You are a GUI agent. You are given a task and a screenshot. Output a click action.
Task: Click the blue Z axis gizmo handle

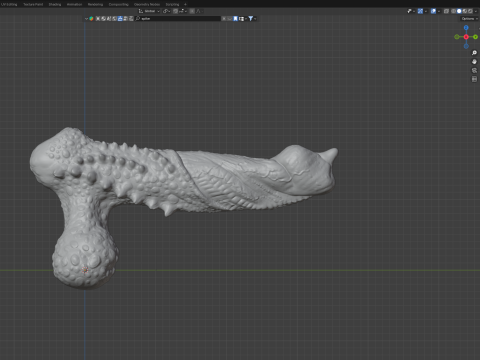[x=466, y=28]
